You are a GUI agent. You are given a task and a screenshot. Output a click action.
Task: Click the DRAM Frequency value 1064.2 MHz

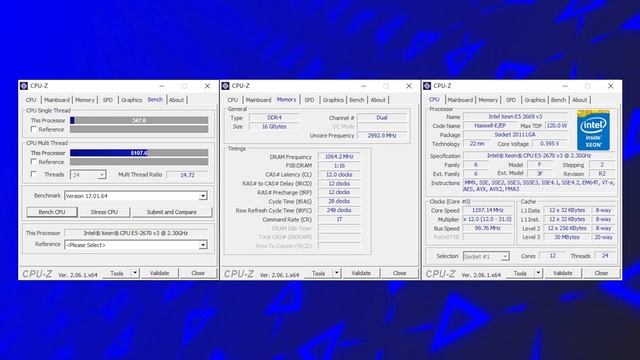point(339,157)
